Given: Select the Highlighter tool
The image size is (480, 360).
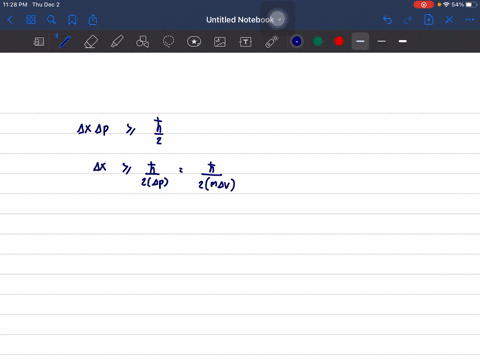Looking at the screenshot, I should (x=117, y=42).
